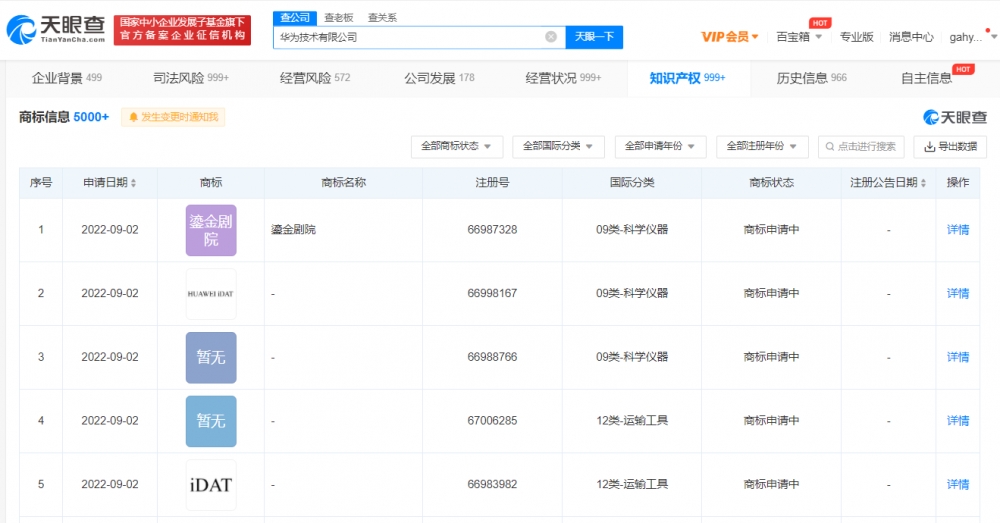Select the 知识产权 tab
This screenshot has width=1000, height=523.
(688, 78)
